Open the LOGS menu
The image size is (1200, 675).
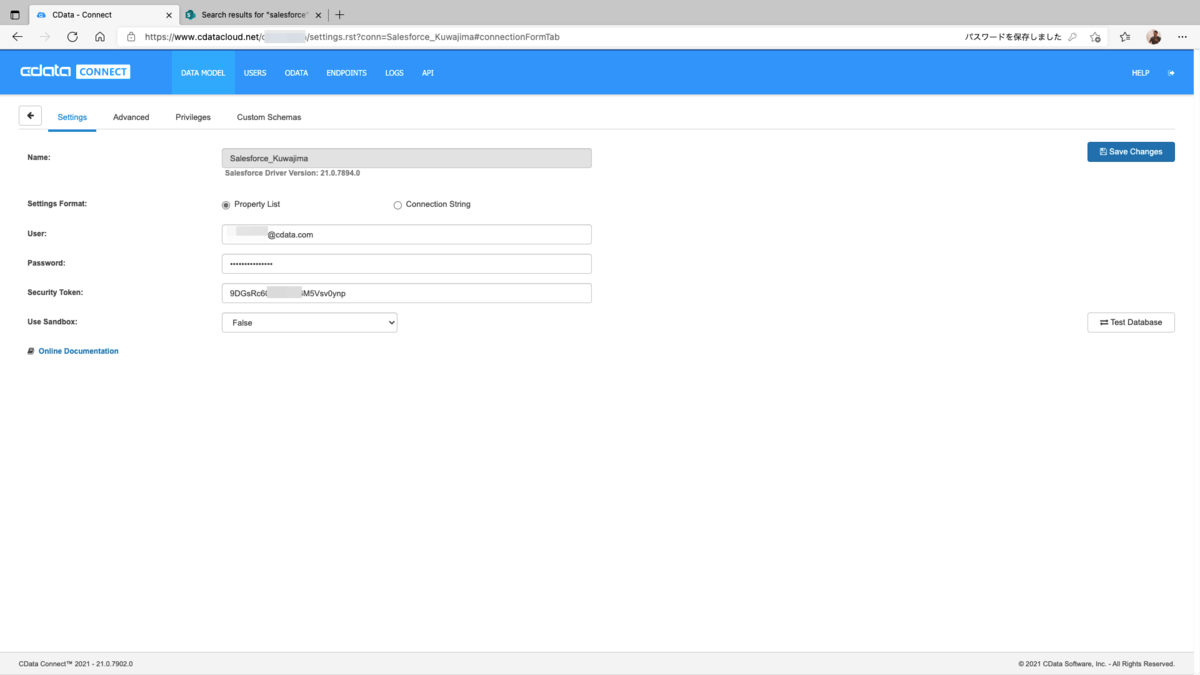(394, 73)
